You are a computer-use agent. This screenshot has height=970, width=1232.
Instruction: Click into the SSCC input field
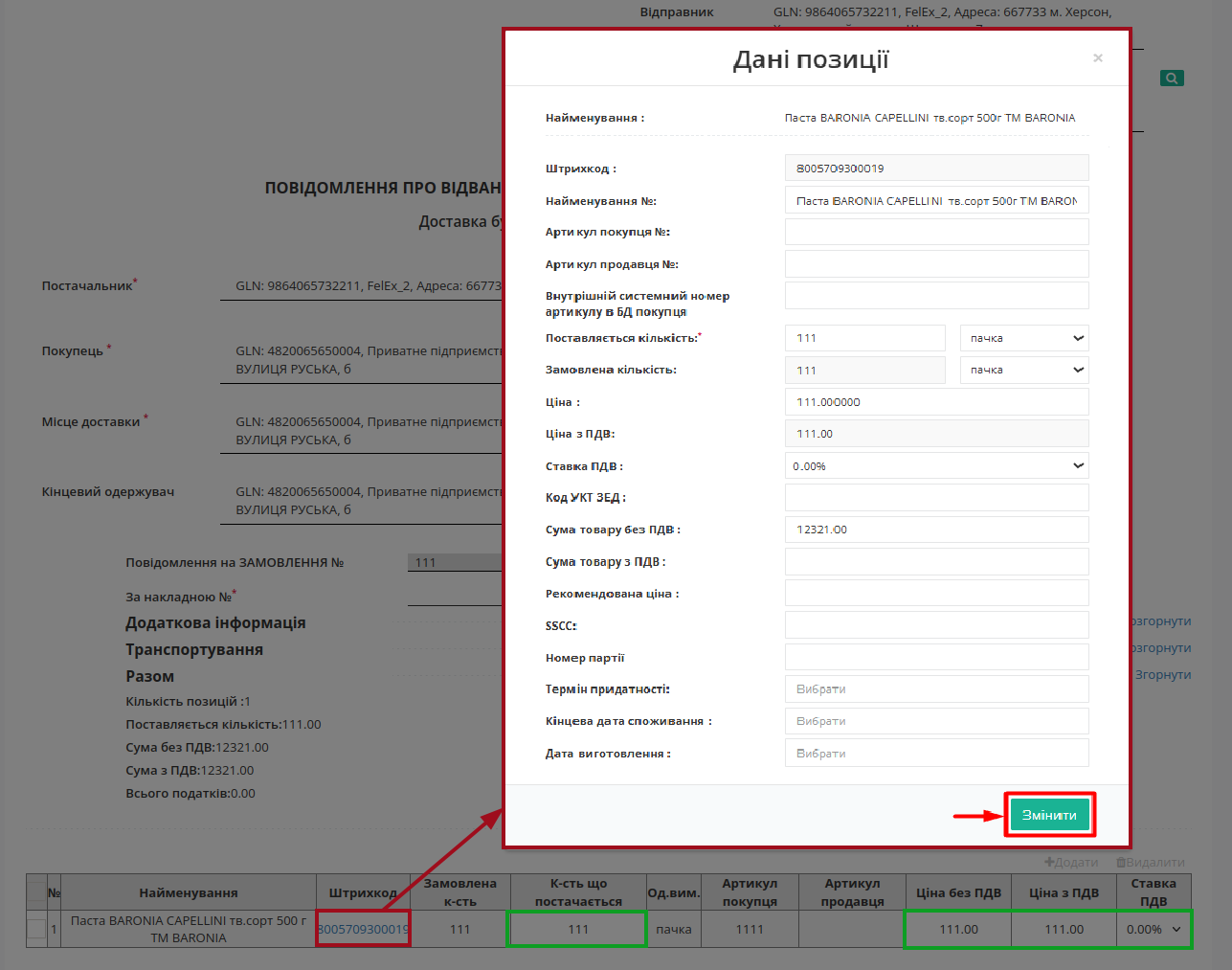click(x=936, y=625)
